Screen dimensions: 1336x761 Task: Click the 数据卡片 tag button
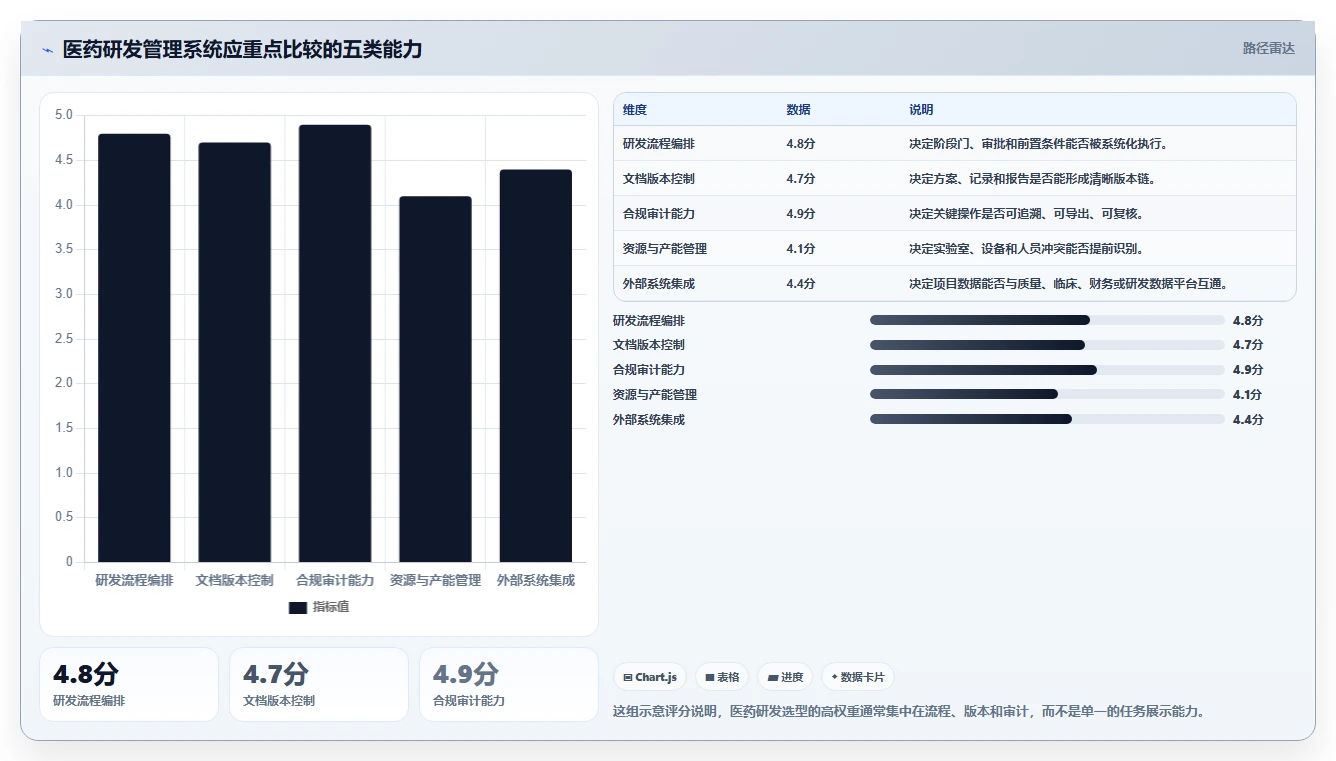[857, 677]
